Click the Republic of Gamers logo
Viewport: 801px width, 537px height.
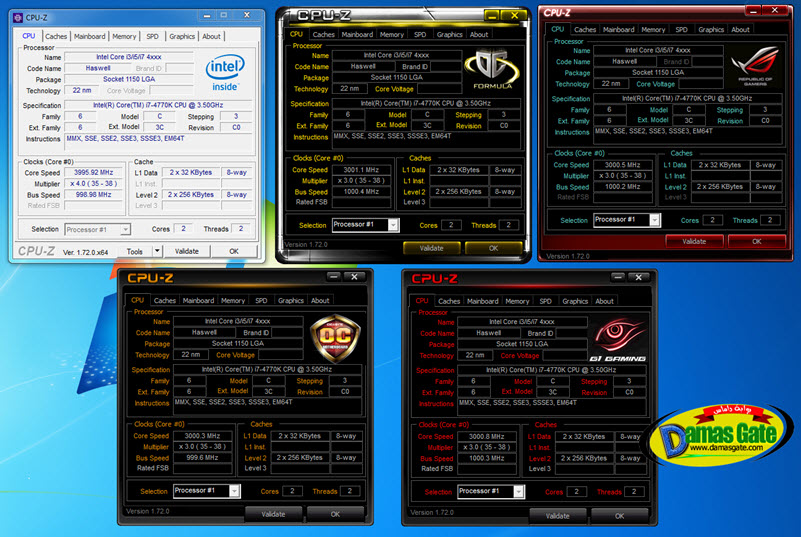pyautogui.click(x=755, y=65)
